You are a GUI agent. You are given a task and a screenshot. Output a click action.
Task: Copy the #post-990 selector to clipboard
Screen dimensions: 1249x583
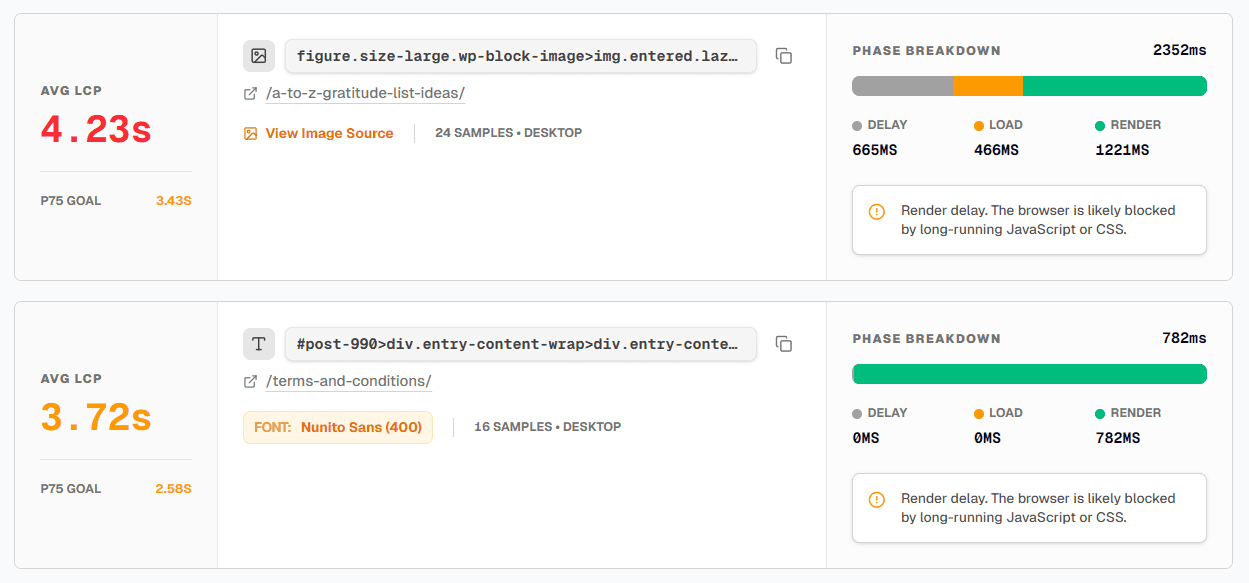[784, 345]
